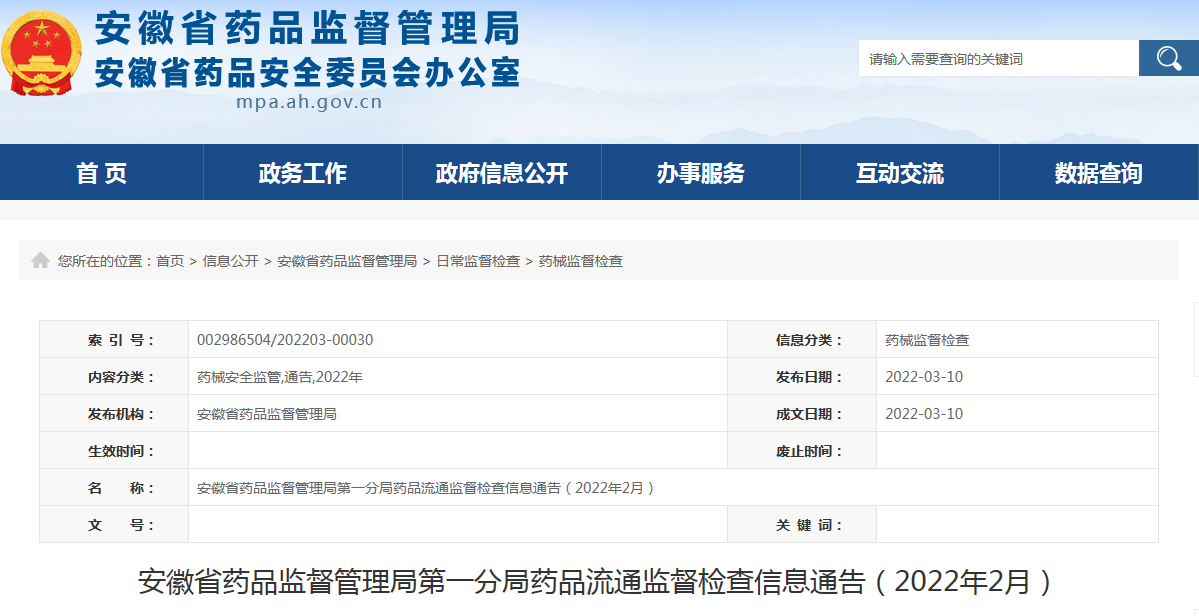Screen dimensions: 1199x616
Task: Follow the 首页 breadcrumb link
Action: coord(170,261)
